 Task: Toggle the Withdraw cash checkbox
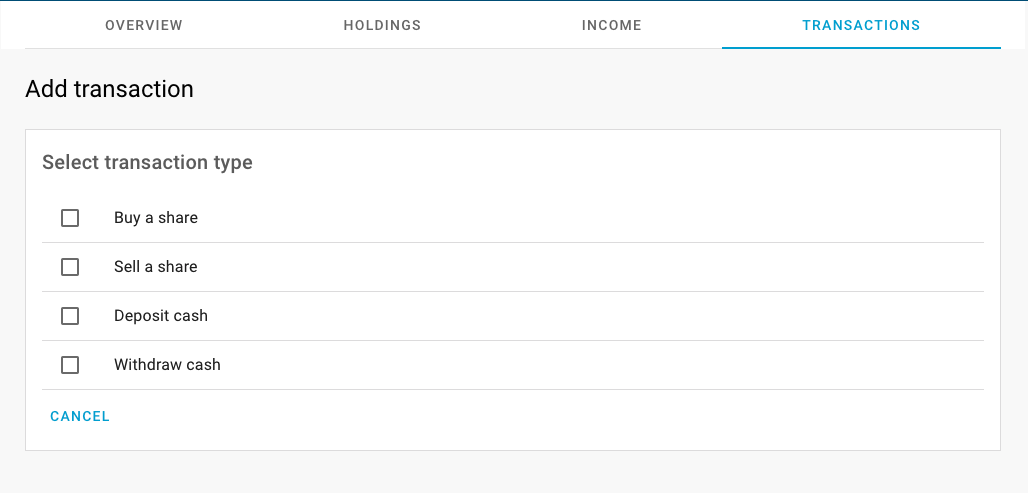[x=70, y=365]
